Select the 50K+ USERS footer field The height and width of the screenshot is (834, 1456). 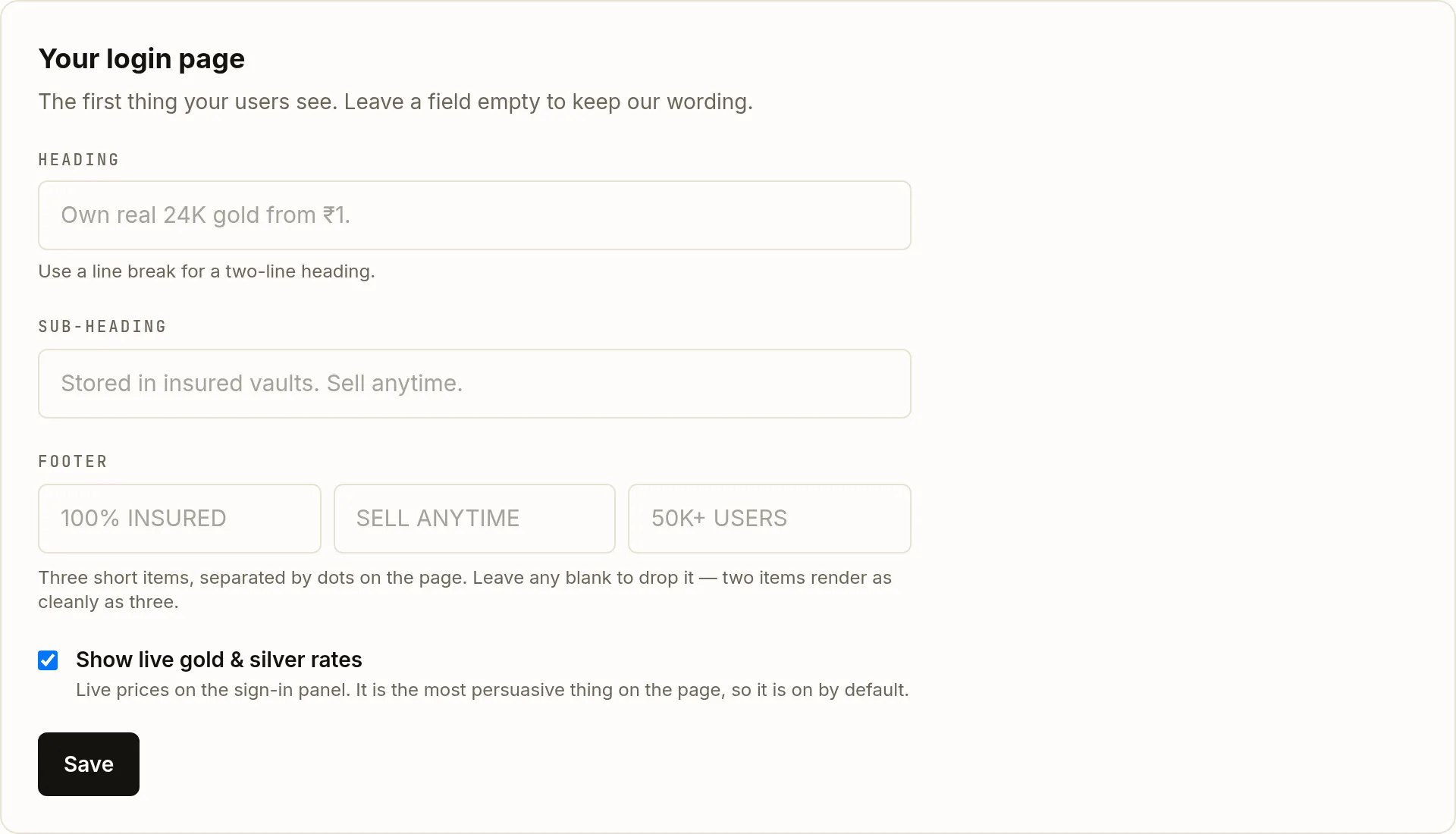tap(770, 519)
